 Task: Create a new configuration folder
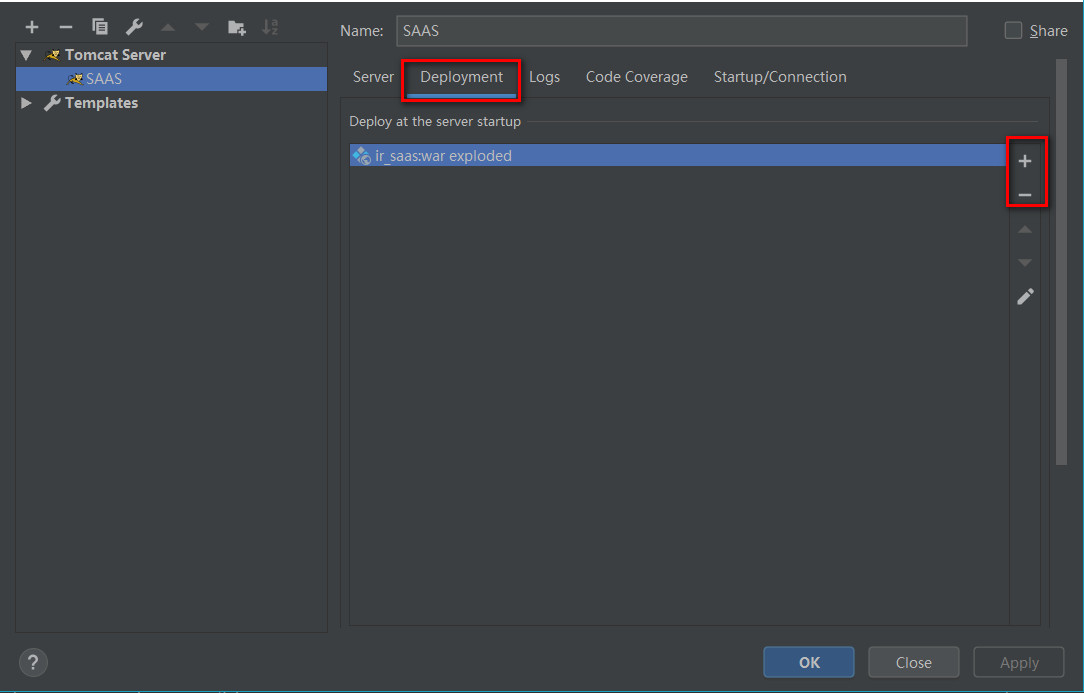[x=237, y=27]
